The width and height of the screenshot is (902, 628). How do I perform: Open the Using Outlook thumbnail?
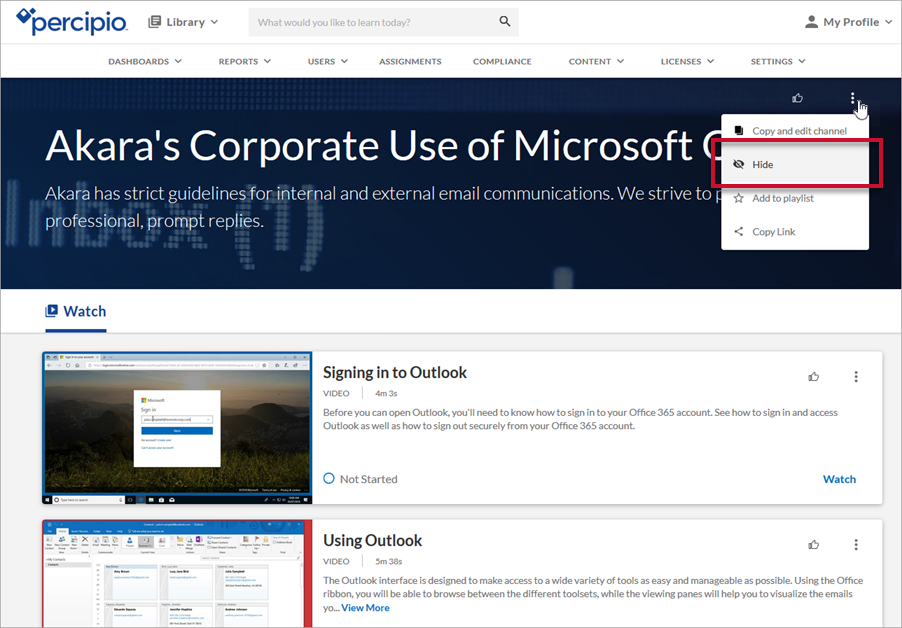pyautogui.click(x=177, y=573)
